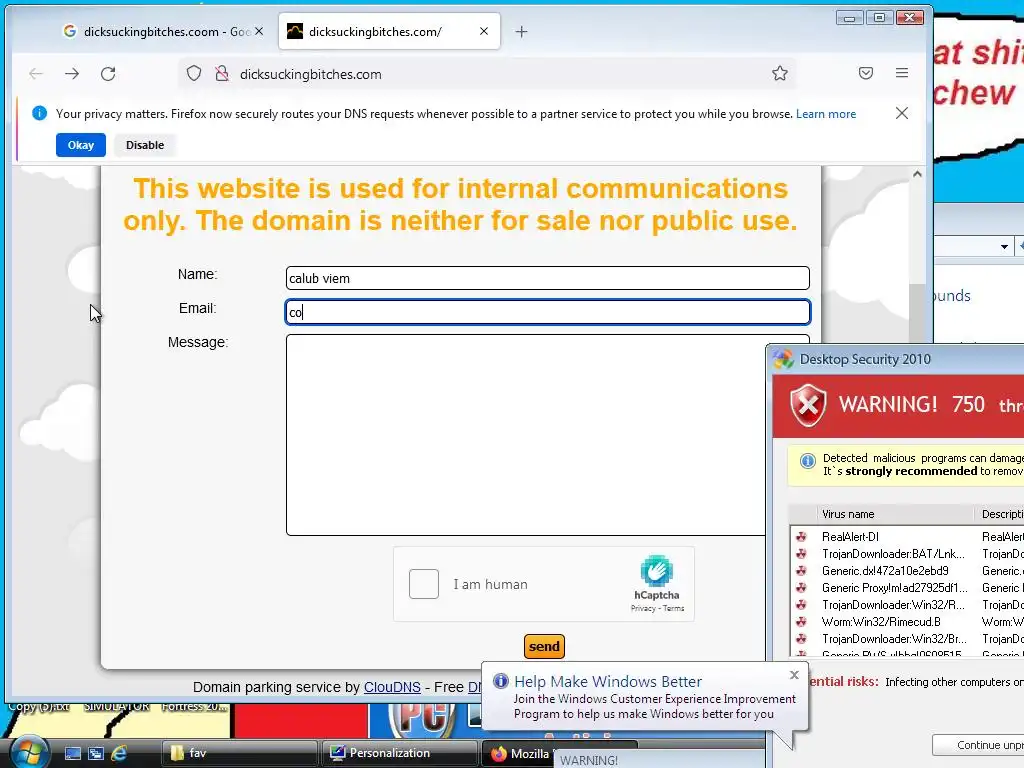The width and height of the screenshot is (1024, 768).
Task: Open a new tab with plus button
Action: [x=521, y=31]
